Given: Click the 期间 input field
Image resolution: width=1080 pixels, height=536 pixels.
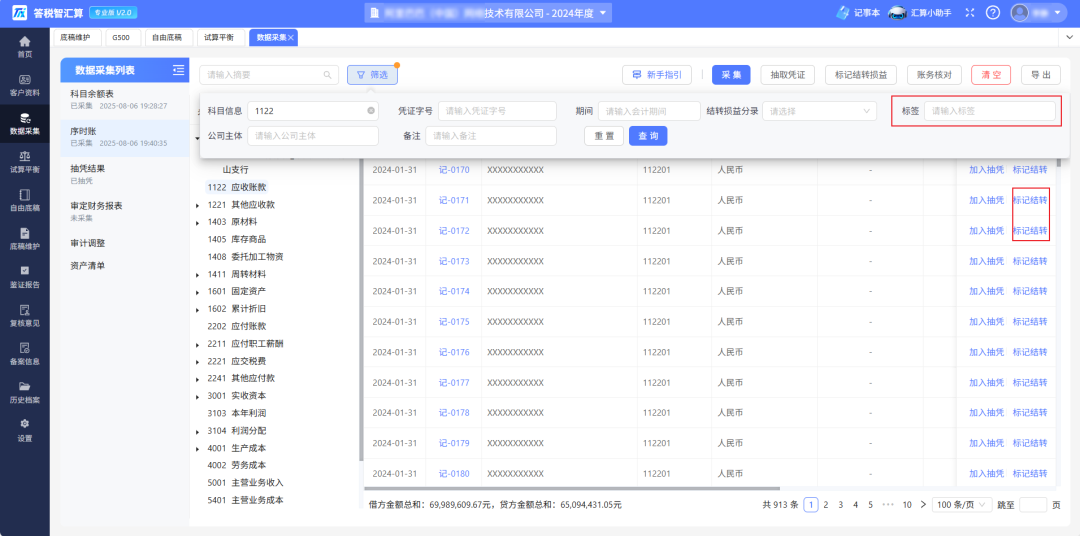Looking at the screenshot, I should coord(649,110).
